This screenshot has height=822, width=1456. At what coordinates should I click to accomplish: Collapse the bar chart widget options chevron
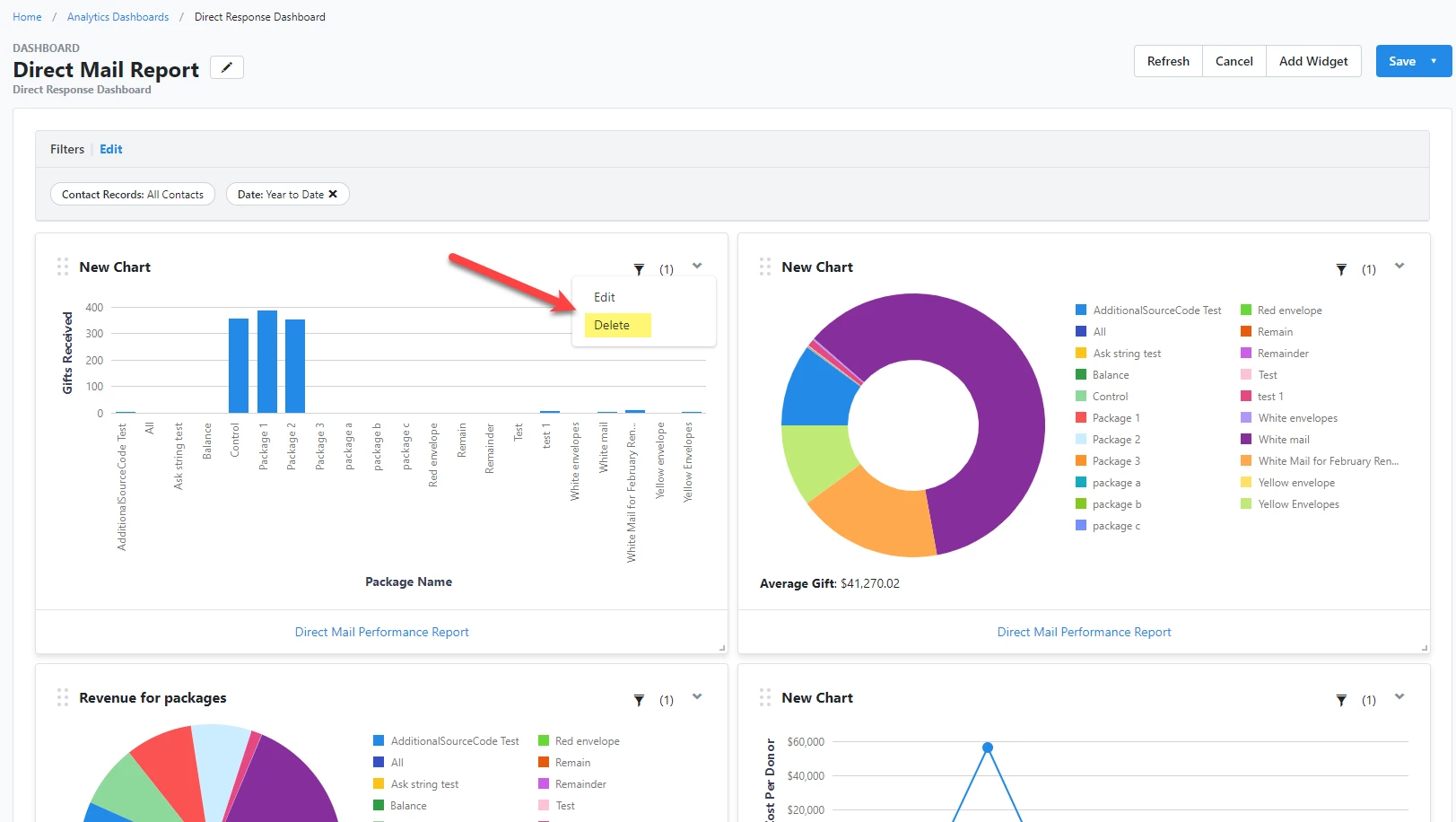pos(697,266)
